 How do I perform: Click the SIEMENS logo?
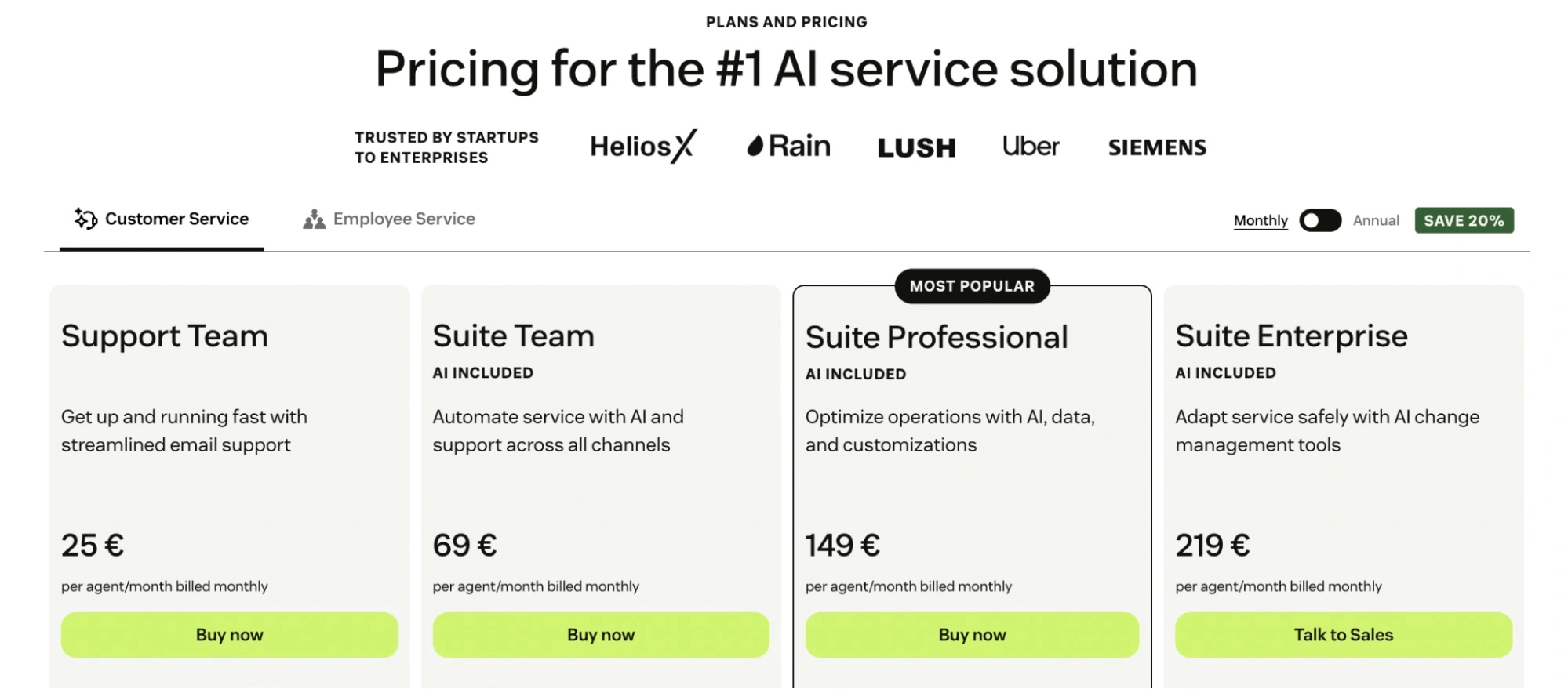coord(1157,147)
